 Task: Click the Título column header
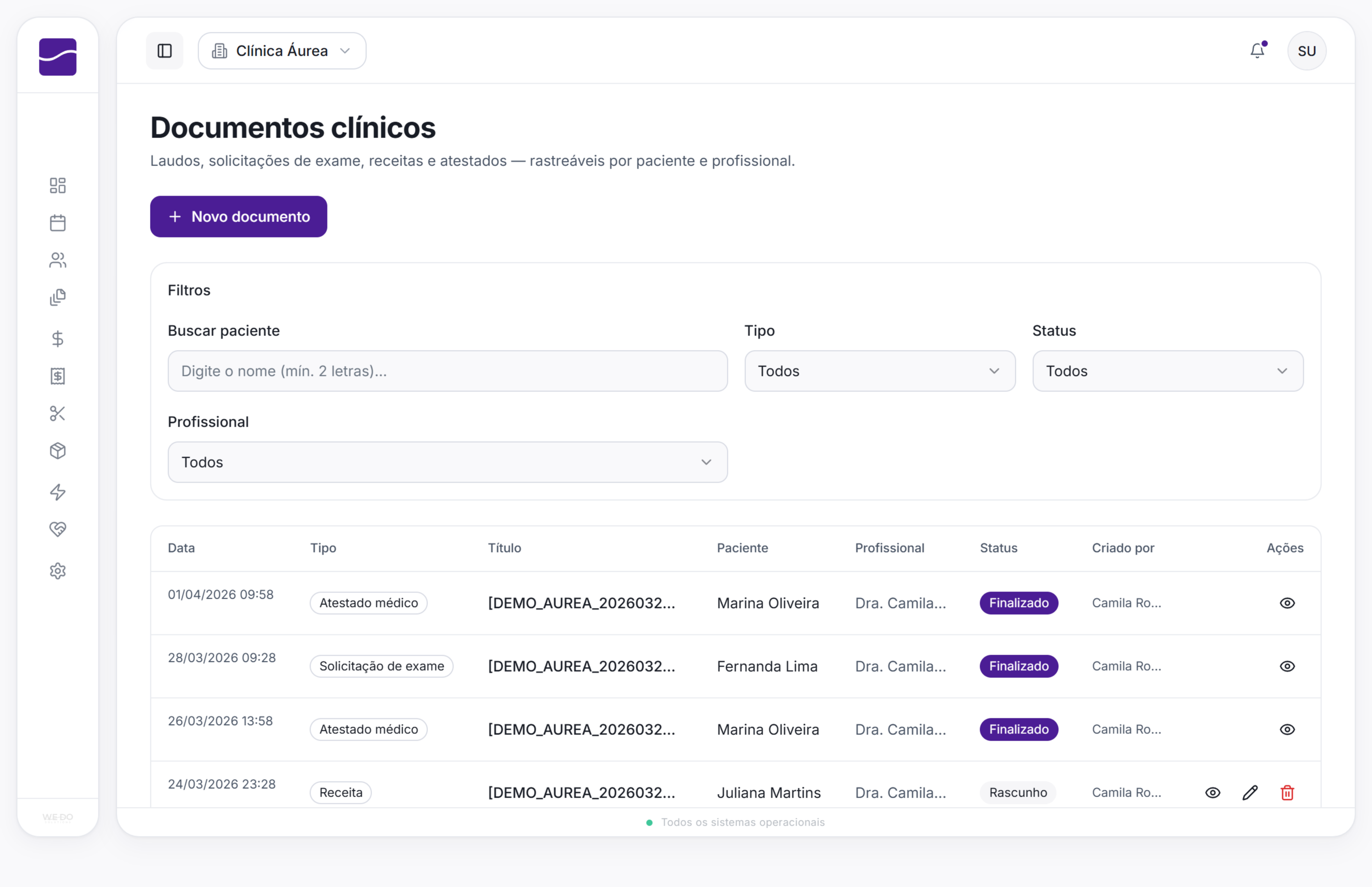(504, 548)
